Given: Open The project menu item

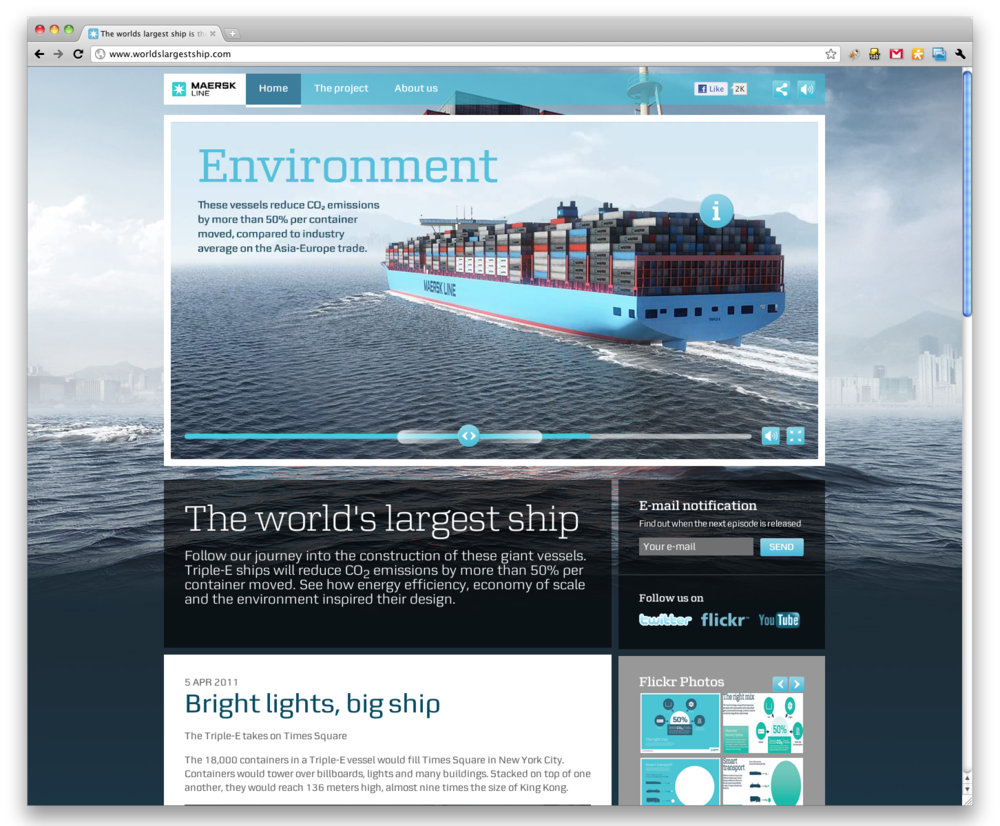Looking at the screenshot, I should tap(341, 89).
